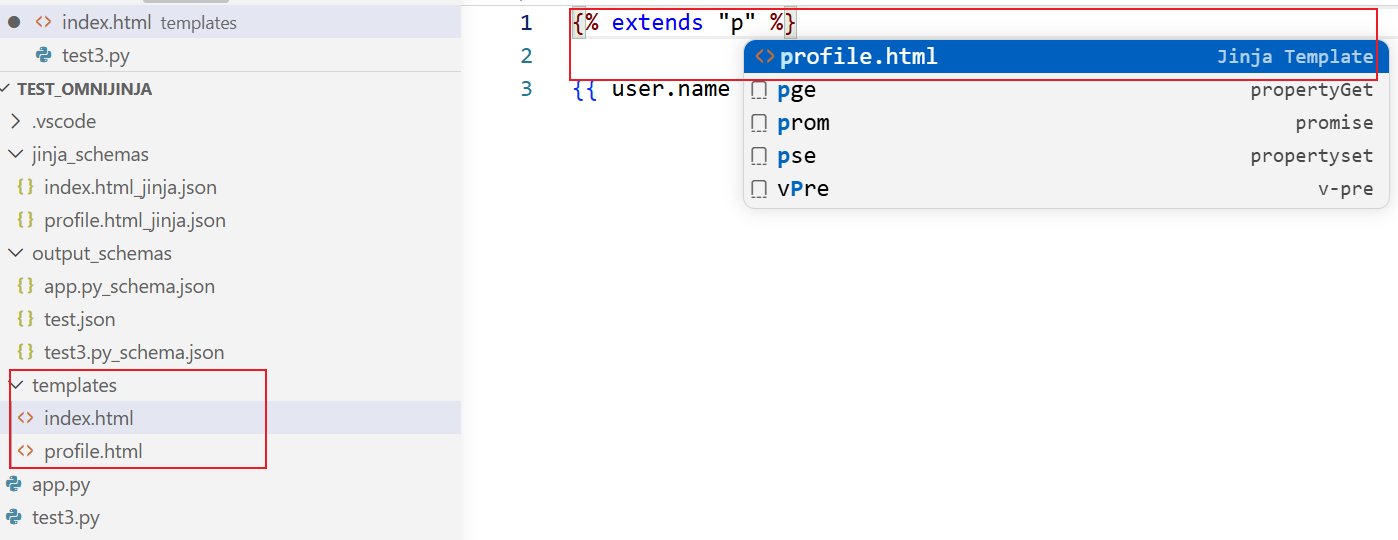Open index.html_jinja.json file
Image resolution: width=1398 pixels, height=540 pixels.
point(230,187)
